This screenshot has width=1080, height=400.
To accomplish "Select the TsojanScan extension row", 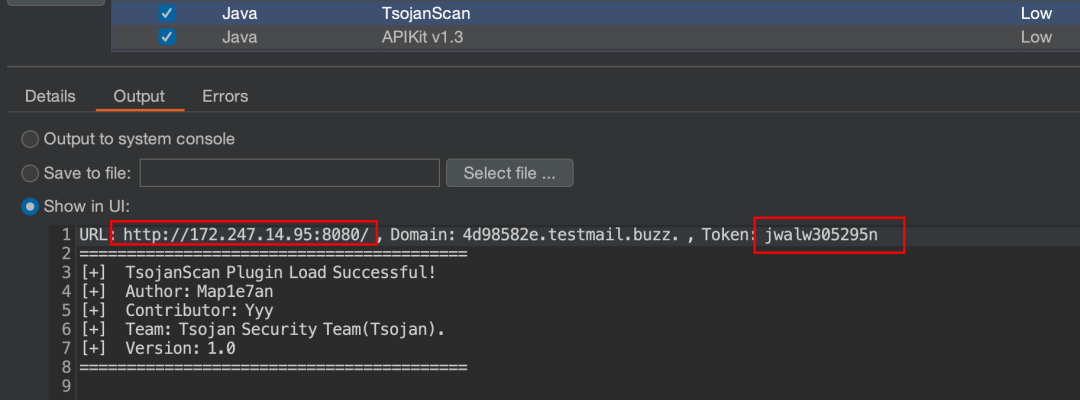I will [596, 13].
